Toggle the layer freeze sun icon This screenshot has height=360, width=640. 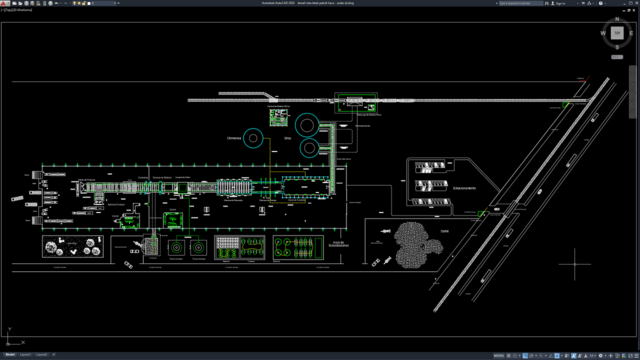click(79, 3)
